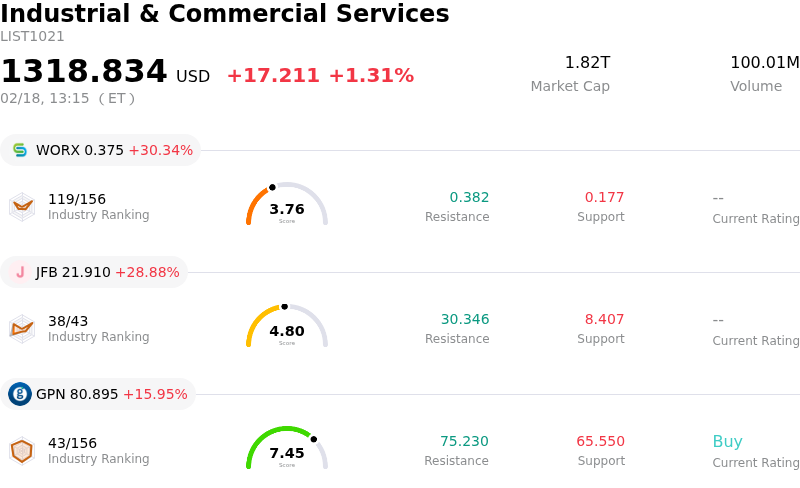Image resolution: width=800 pixels, height=488 pixels.
Task: Open the JFB 21.910 stock chip
Action: [95, 272]
